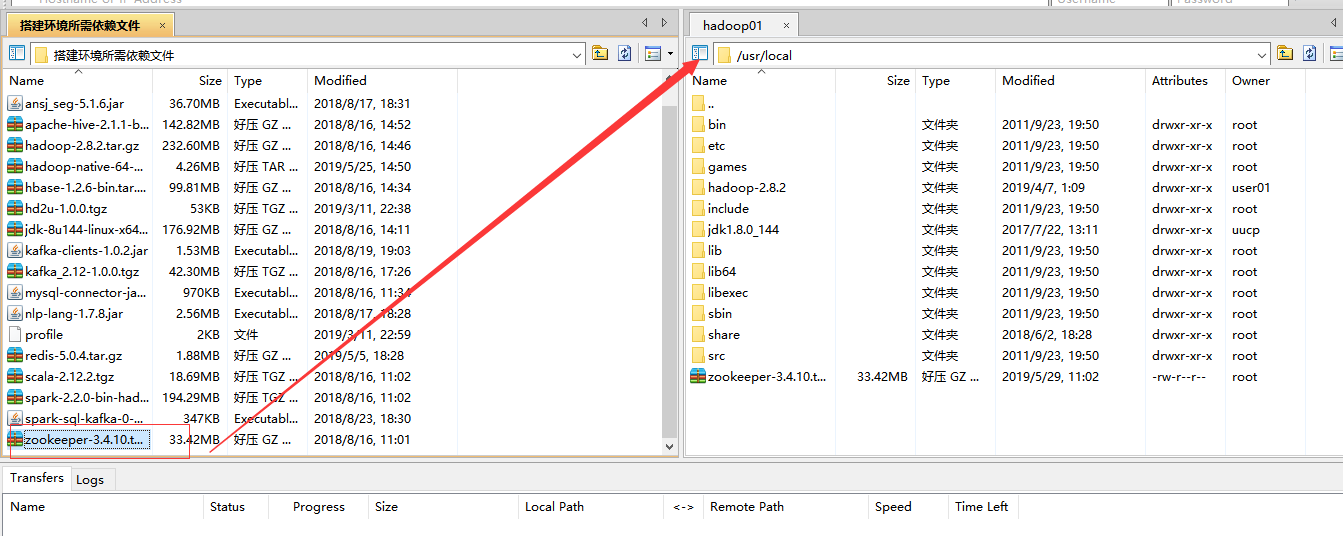Select scala-2.12.2.tgz file name
Image resolution: width=1343 pixels, height=536 pixels.
70,376
